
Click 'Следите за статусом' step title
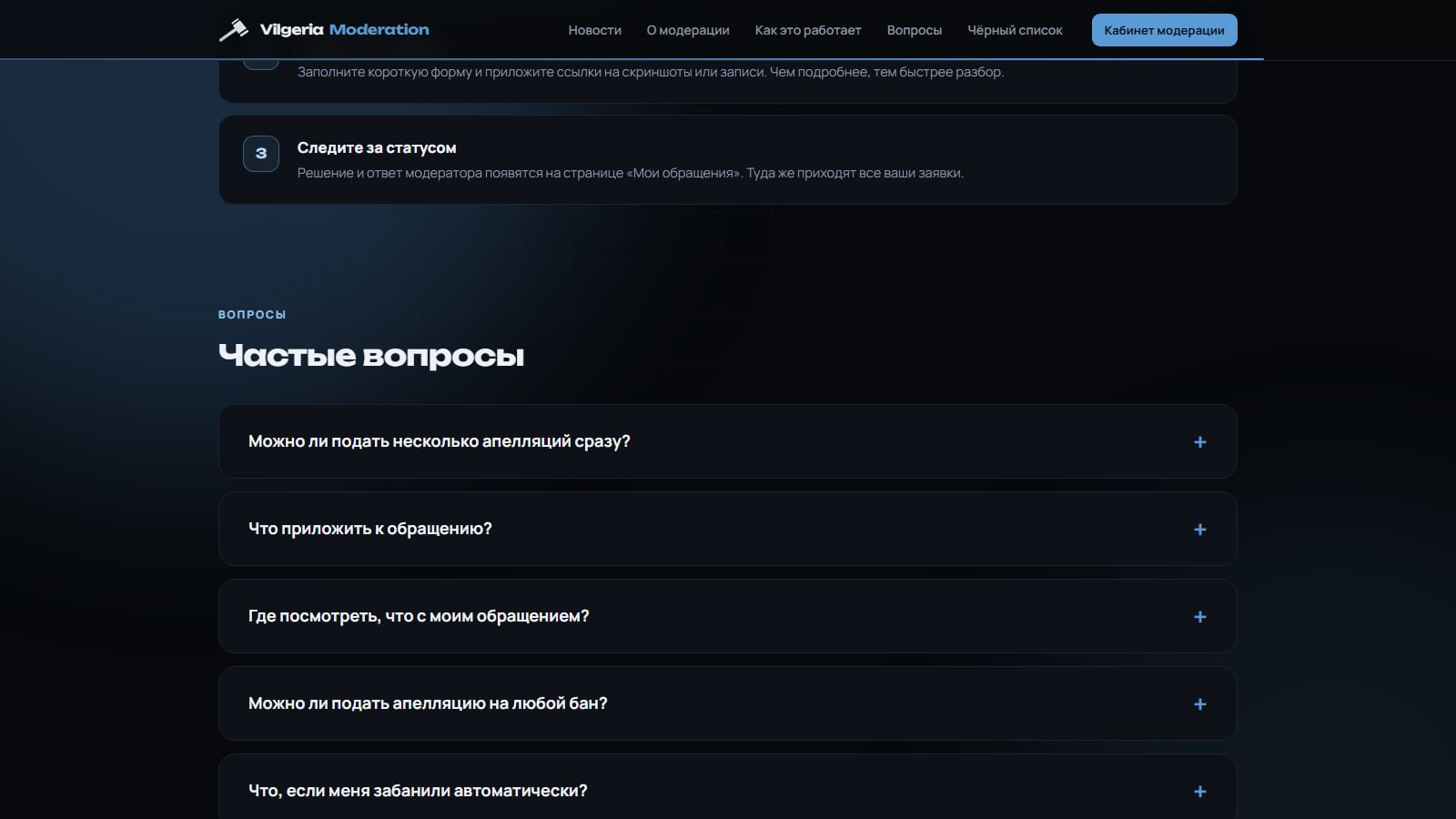377,147
